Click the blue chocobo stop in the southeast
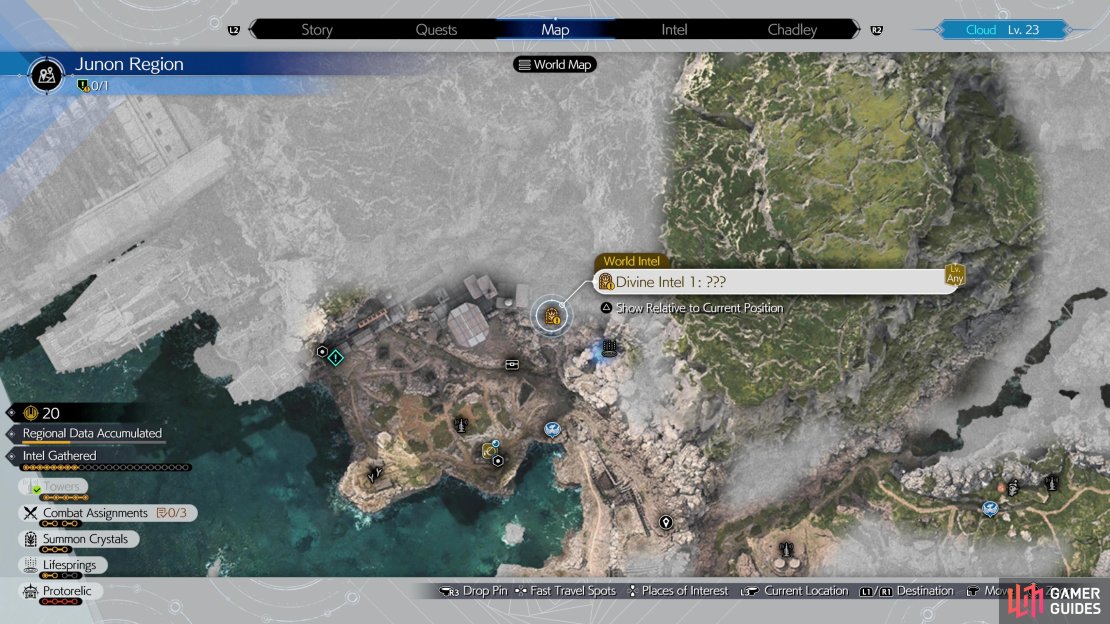1110x624 pixels. [x=990, y=508]
